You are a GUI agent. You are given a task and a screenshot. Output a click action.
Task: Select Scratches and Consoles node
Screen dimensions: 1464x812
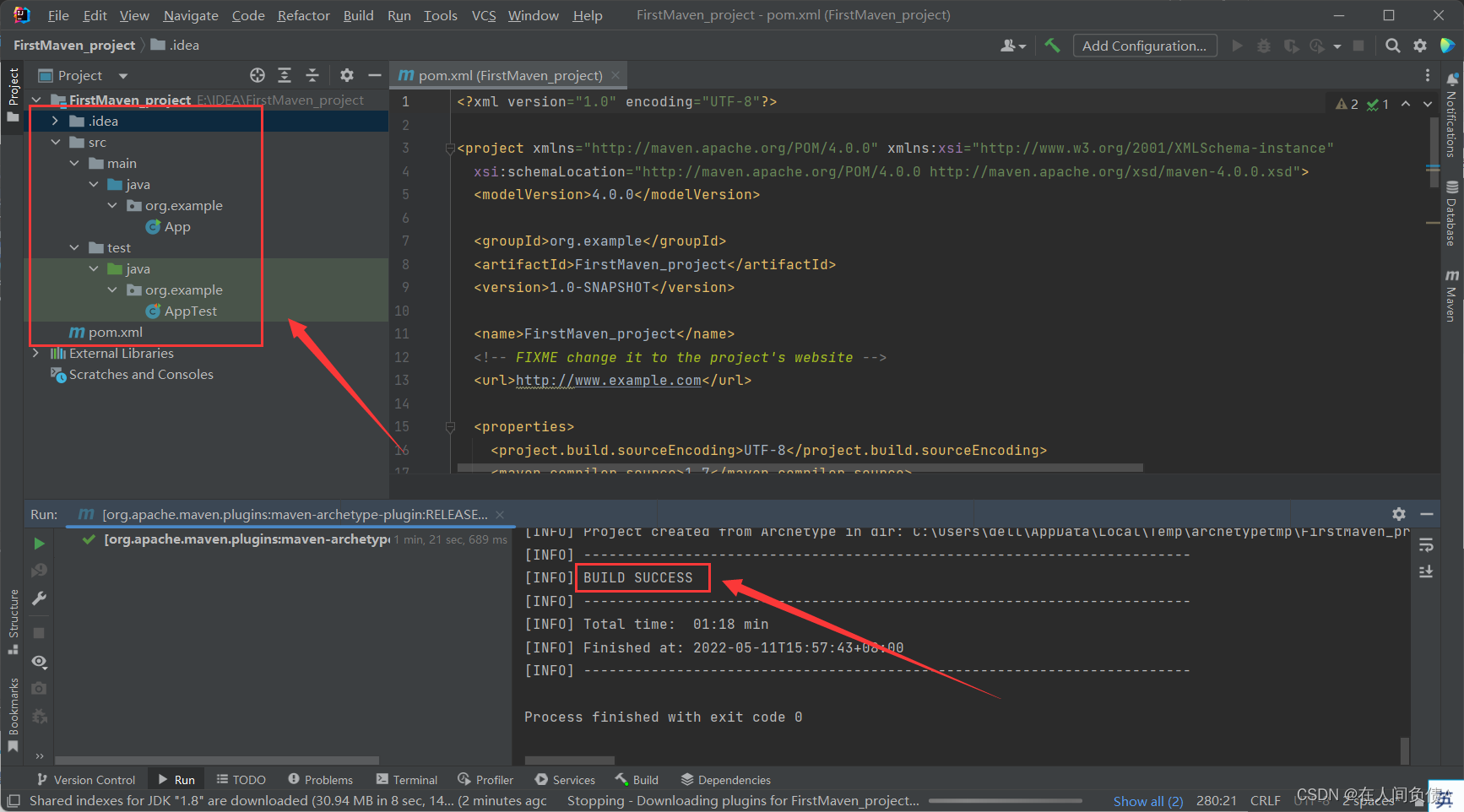point(132,374)
